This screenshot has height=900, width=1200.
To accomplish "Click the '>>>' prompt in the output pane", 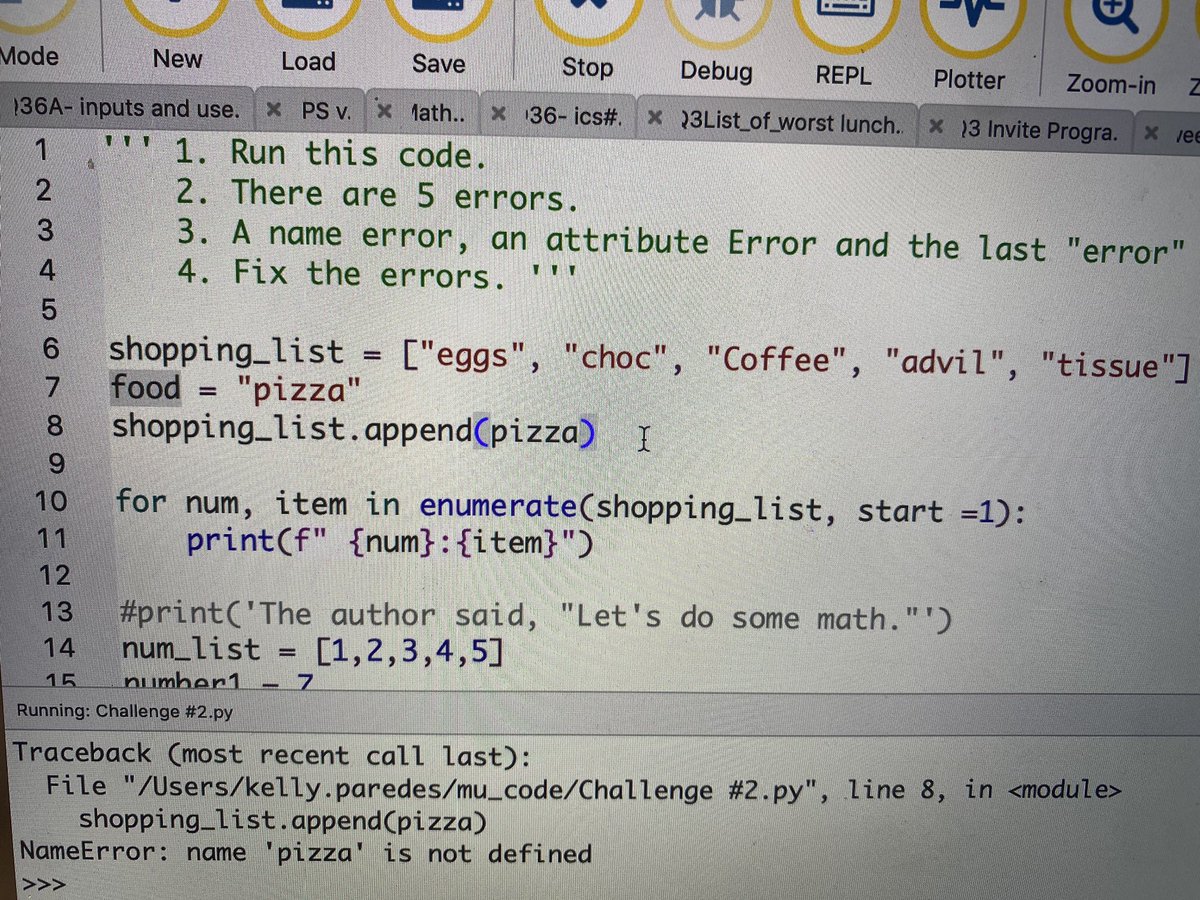I will tap(42, 884).
